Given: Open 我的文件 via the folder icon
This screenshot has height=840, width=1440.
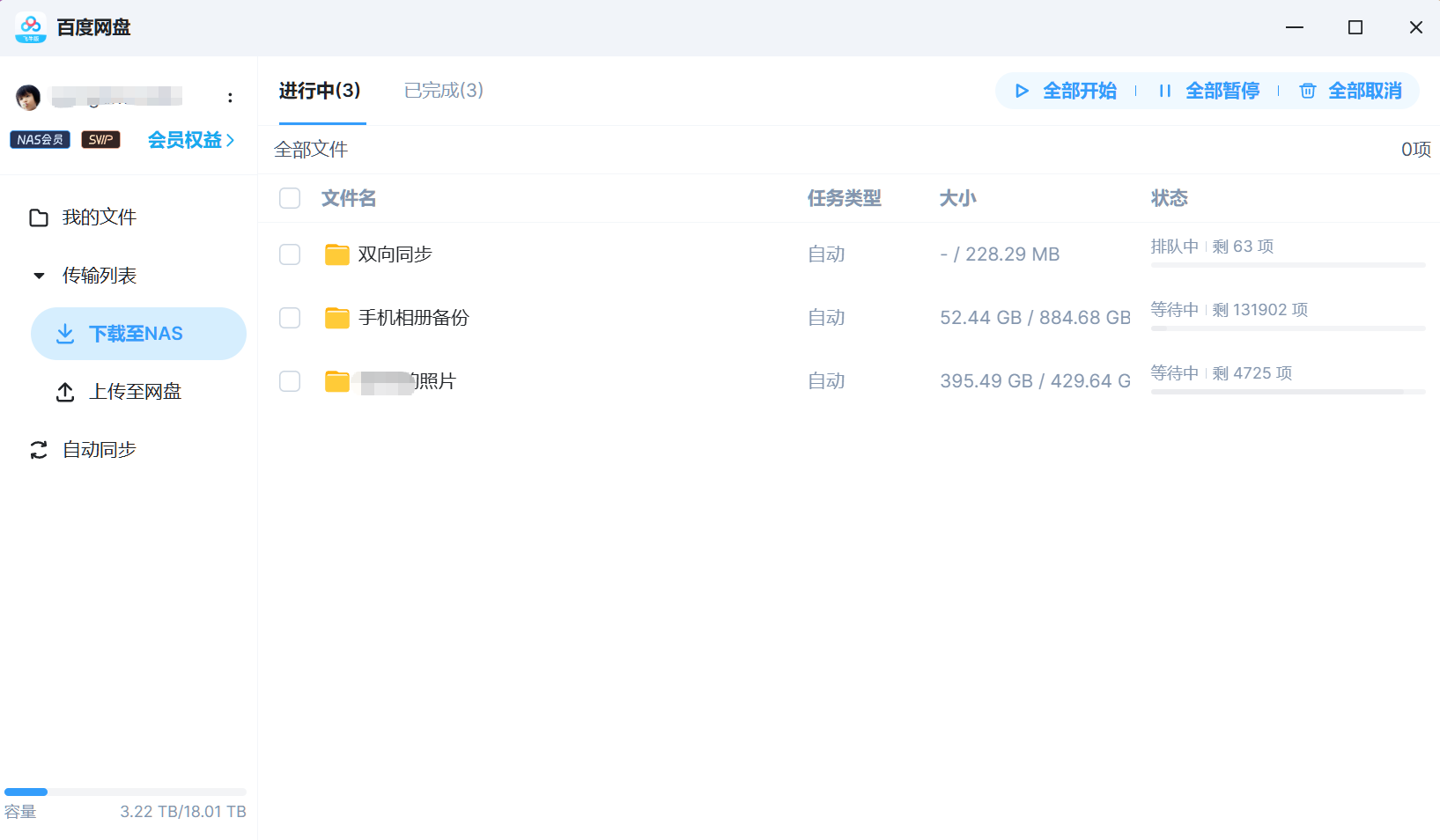Looking at the screenshot, I should point(39,217).
